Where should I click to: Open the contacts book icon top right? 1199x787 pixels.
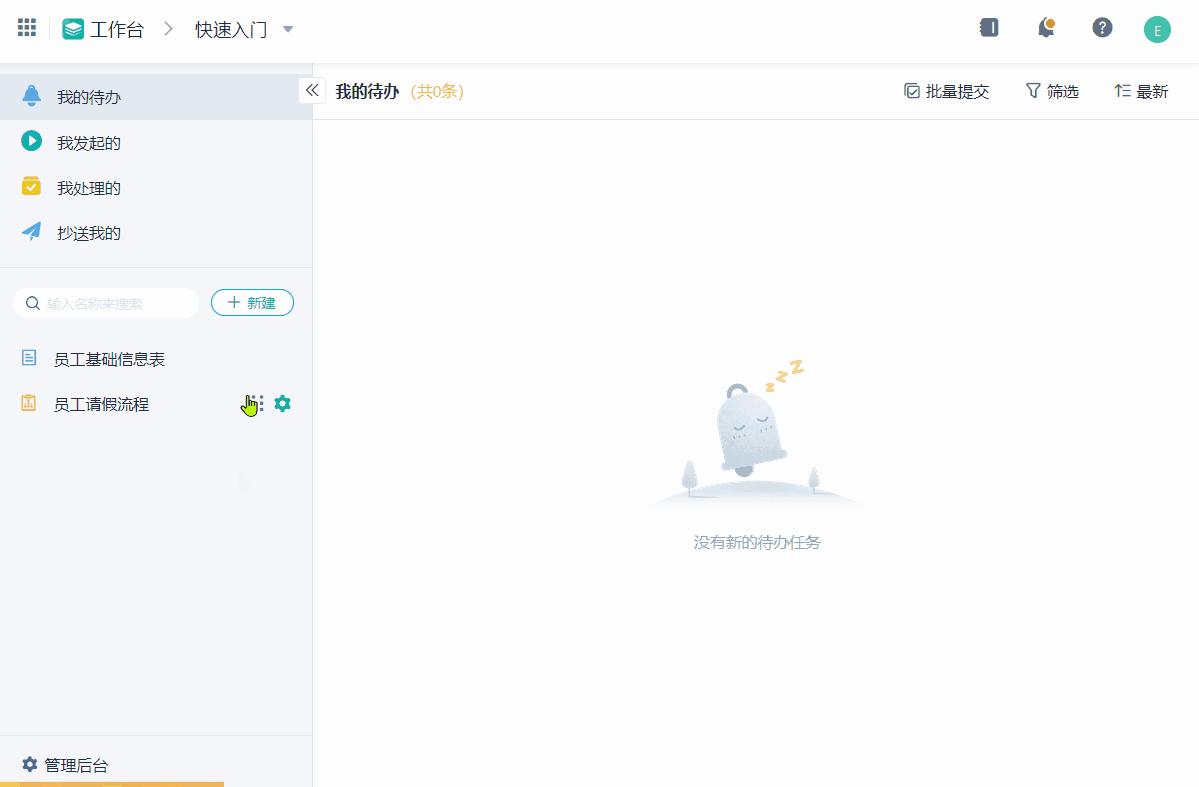click(x=988, y=27)
